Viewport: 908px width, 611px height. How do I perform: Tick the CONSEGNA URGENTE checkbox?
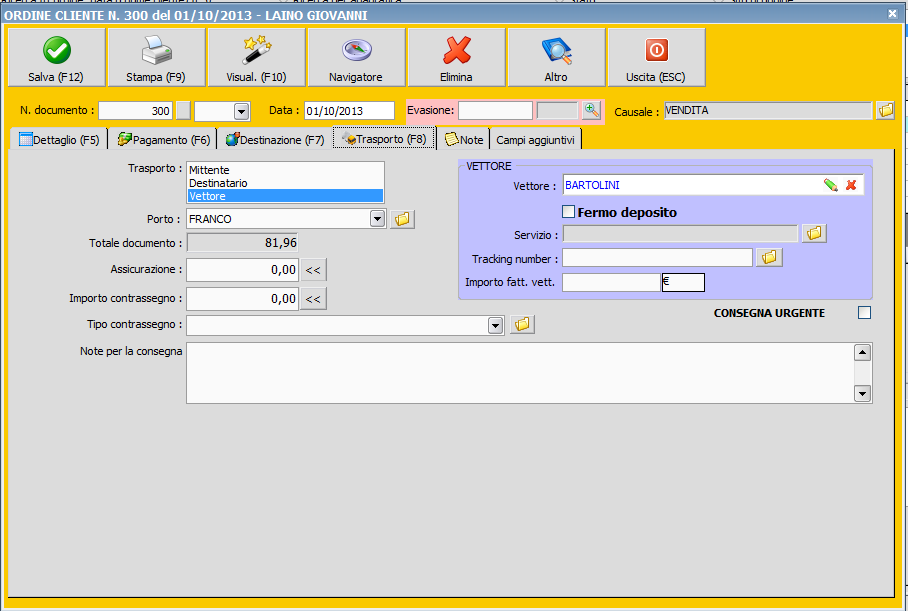(x=864, y=313)
